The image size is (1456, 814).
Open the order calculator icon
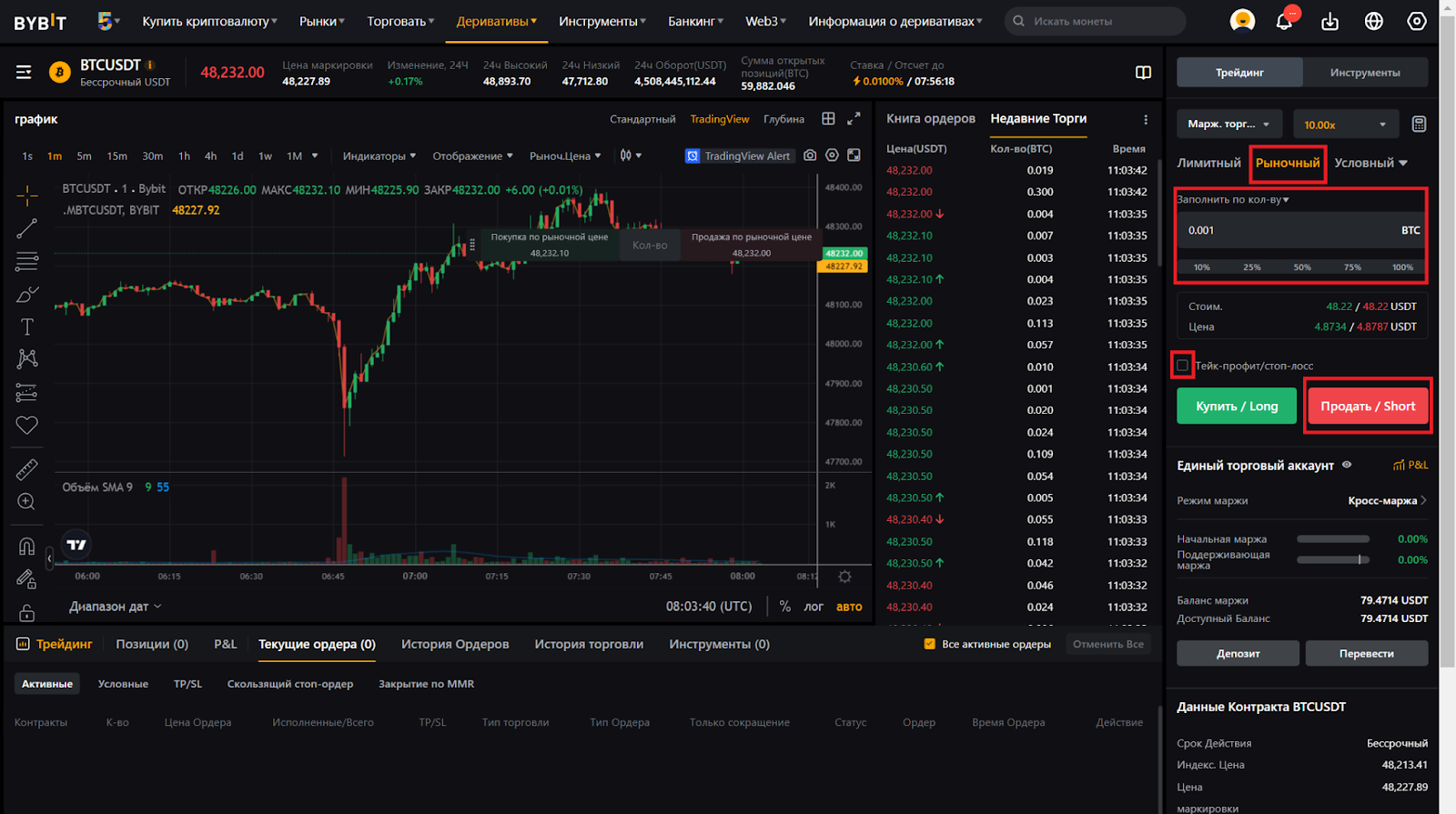tap(1419, 124)
